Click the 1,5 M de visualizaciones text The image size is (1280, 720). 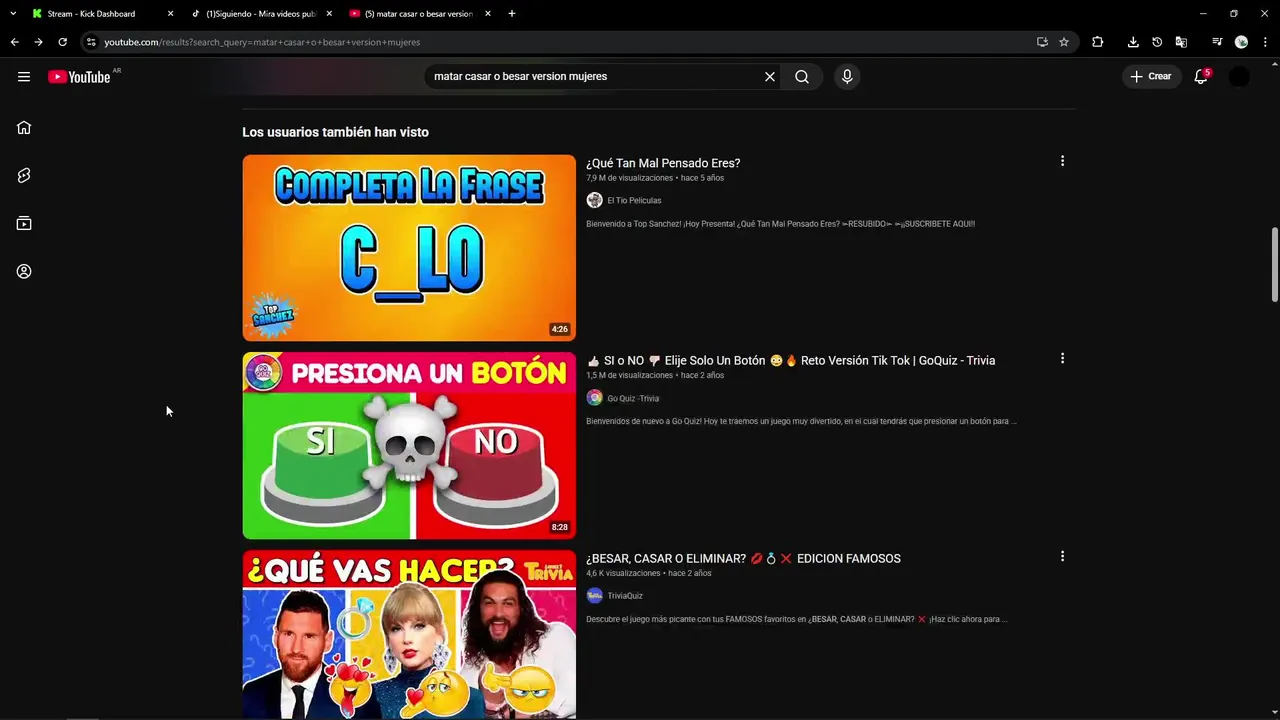(629, 376)
